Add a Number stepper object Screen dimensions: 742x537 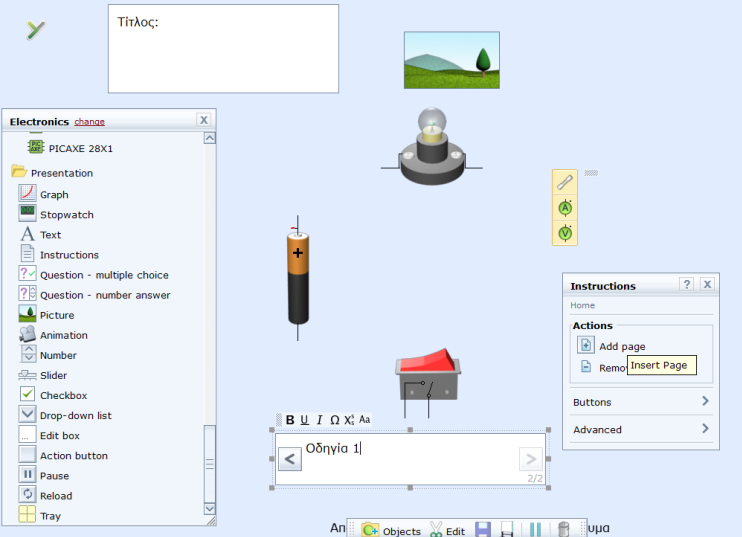(47, 355)
